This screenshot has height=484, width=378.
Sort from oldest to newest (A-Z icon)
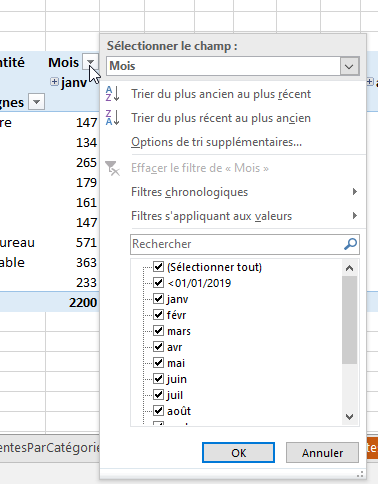click(112, 94)
